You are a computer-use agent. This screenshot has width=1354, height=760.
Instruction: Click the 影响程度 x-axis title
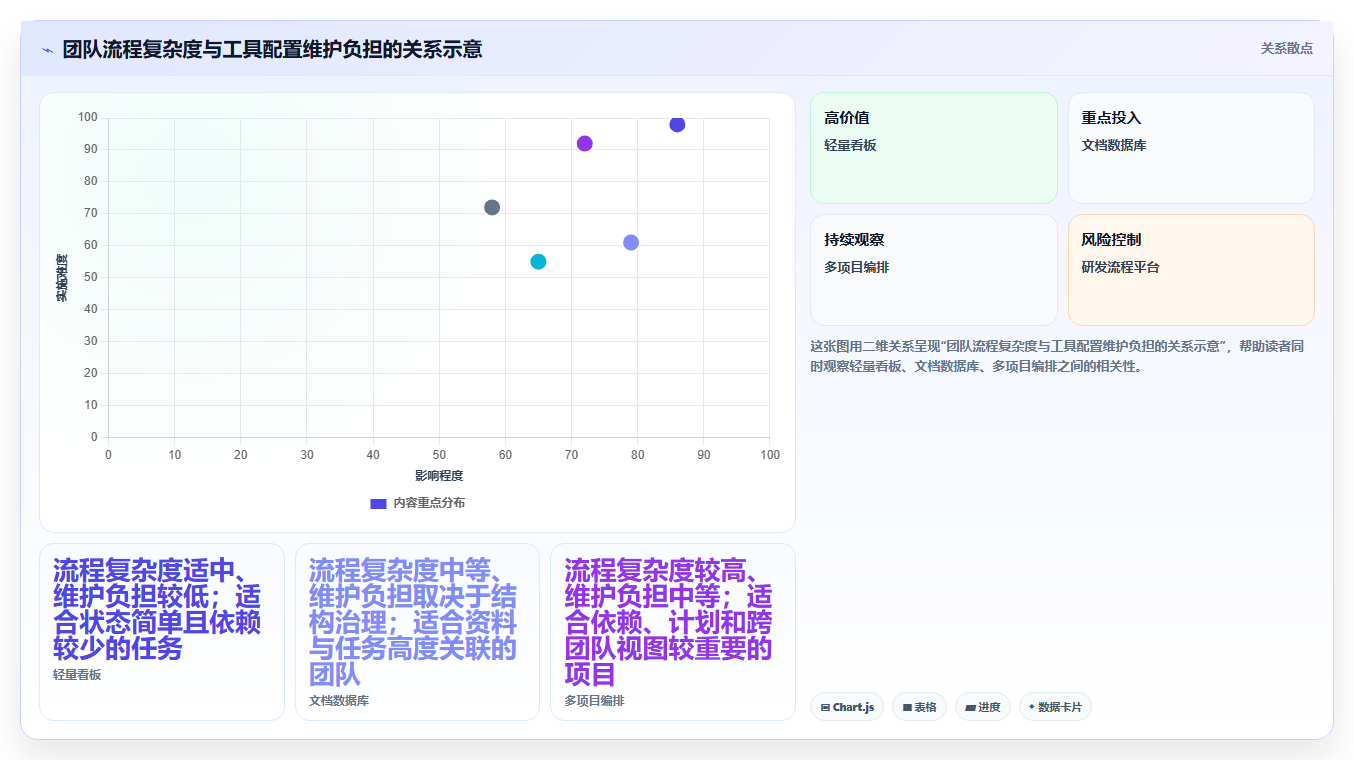pyautogui.click(x=439, y=475)
